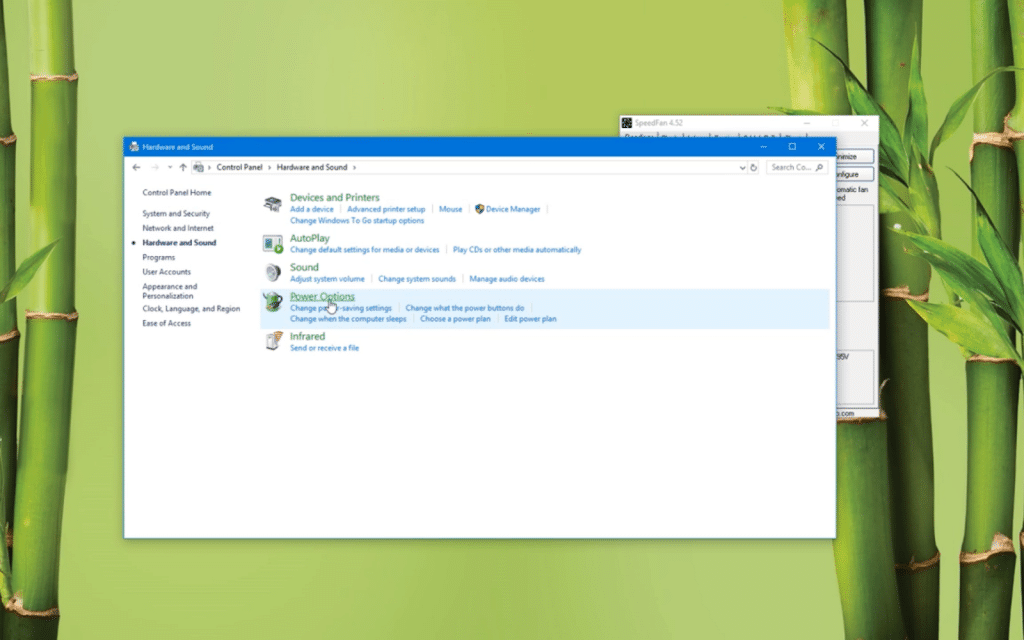Click the Up arrow navigation button
This screenshot has height=640, width=1024.
(x=183, y=168)
